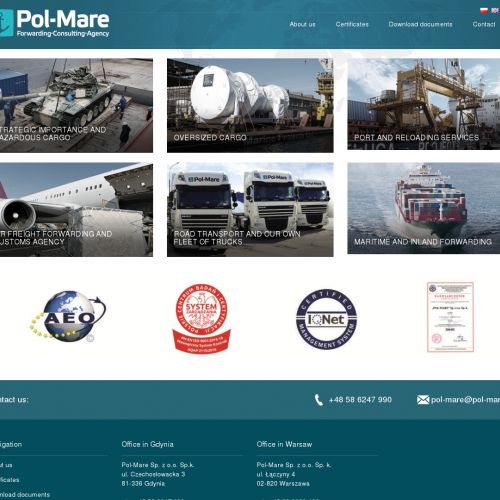Screen dimensions: 500x500
Task: View the scanned certificate document thumbnail
Action: tap(450, 317)
